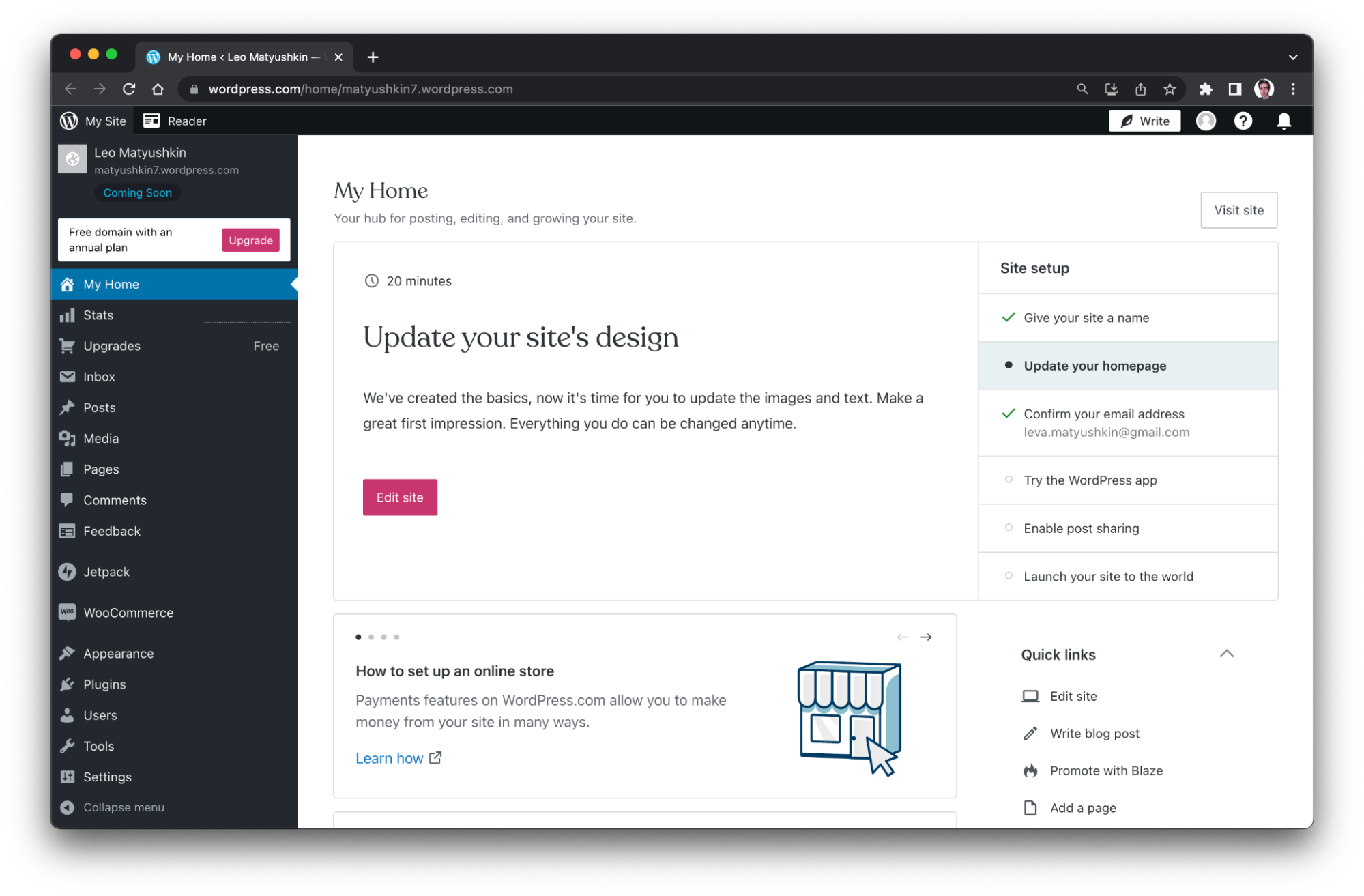
Task: Open the Reader icon in the top bar
Action: click(x=151, y=121)
